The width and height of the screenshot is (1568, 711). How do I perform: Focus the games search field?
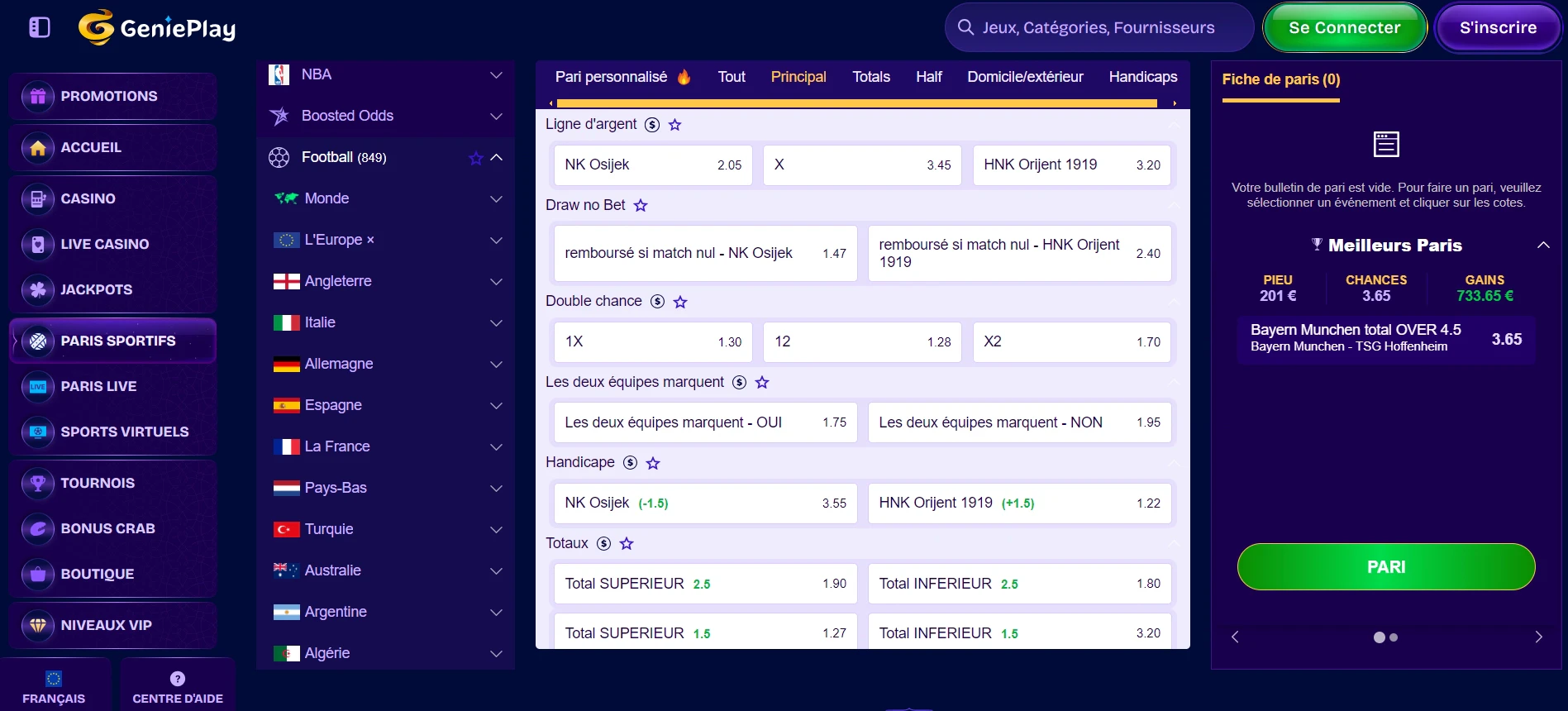1099,27
